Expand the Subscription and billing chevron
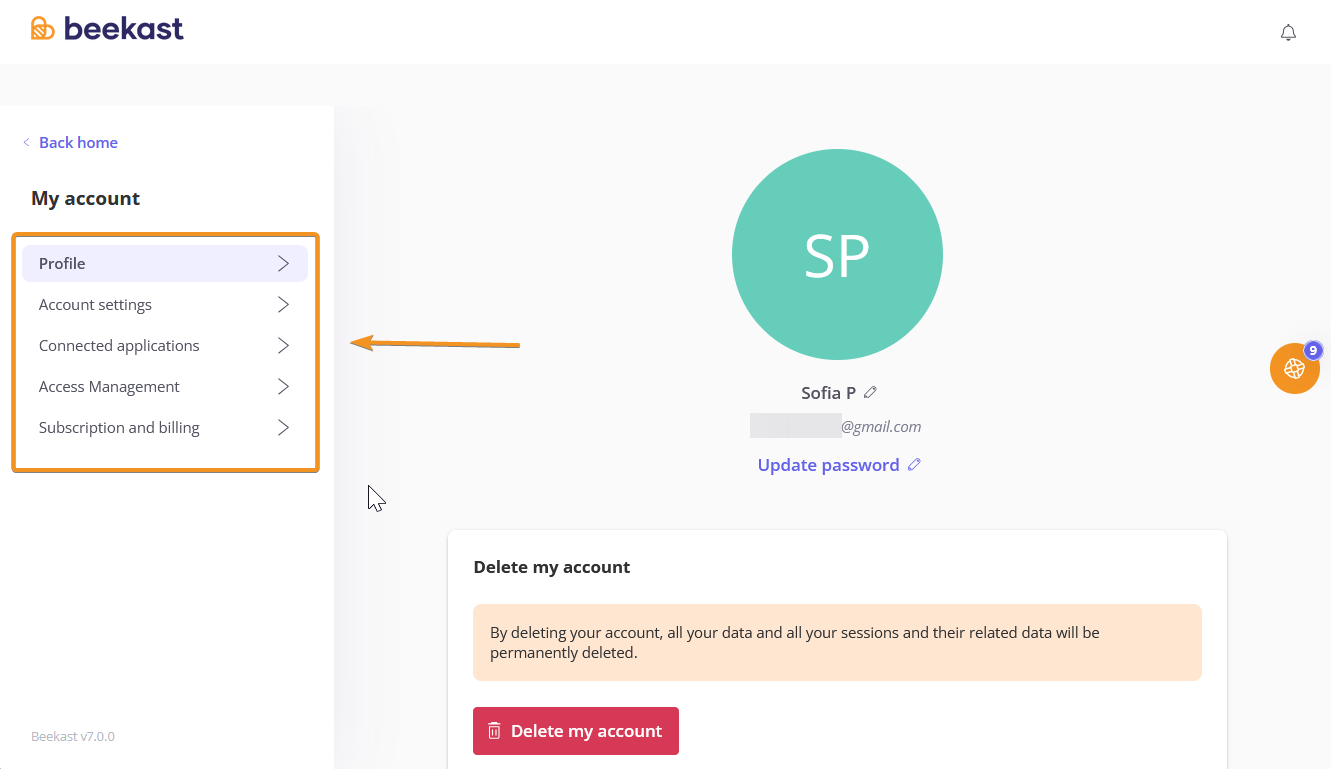 [283, 428]
